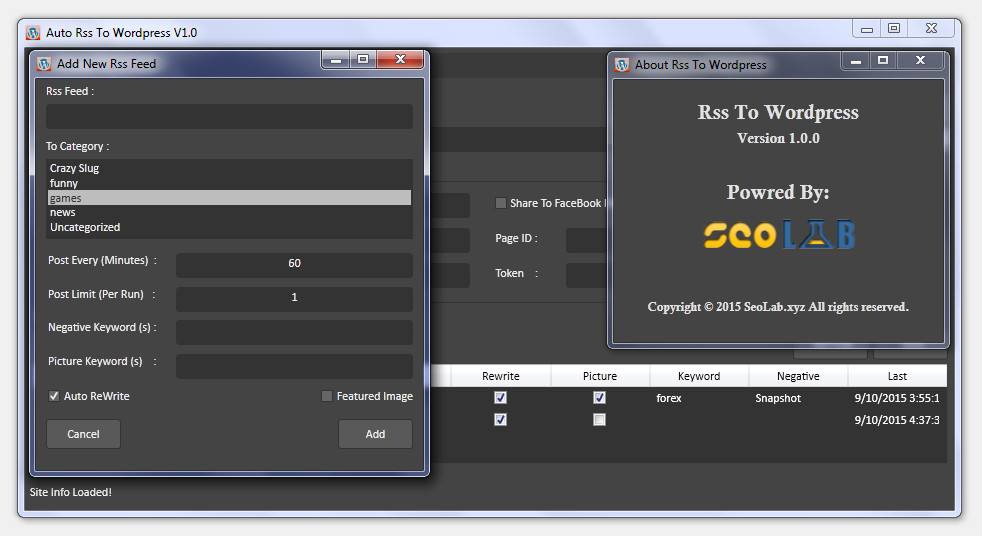Click the Page ID field in main window

tap(586, 240)
